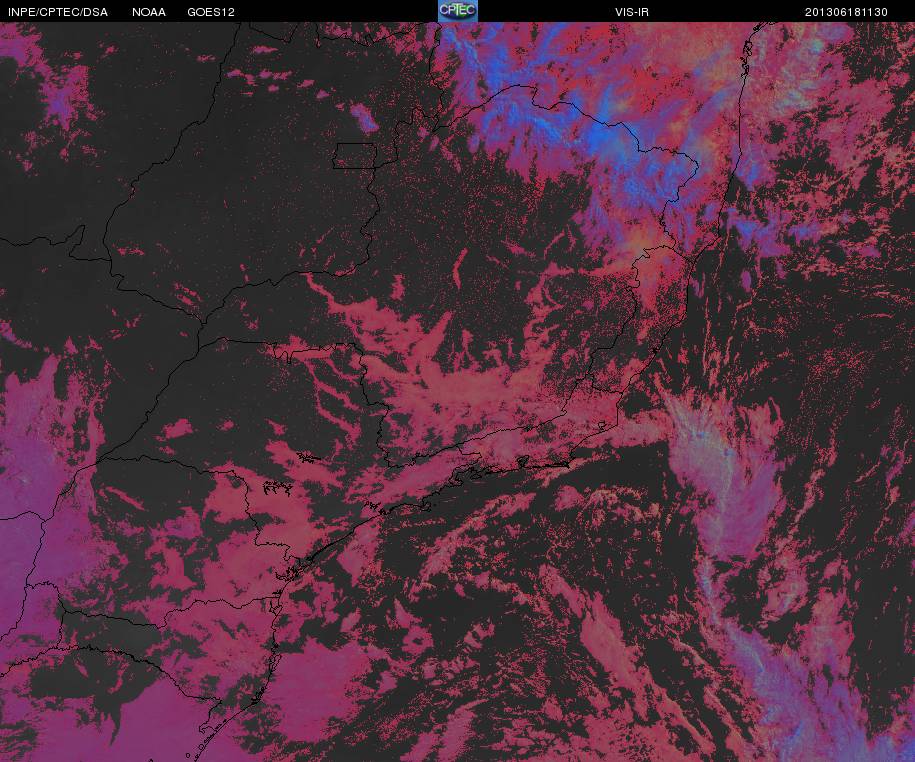Click the CPTEC logo in the header

point(458,11)
